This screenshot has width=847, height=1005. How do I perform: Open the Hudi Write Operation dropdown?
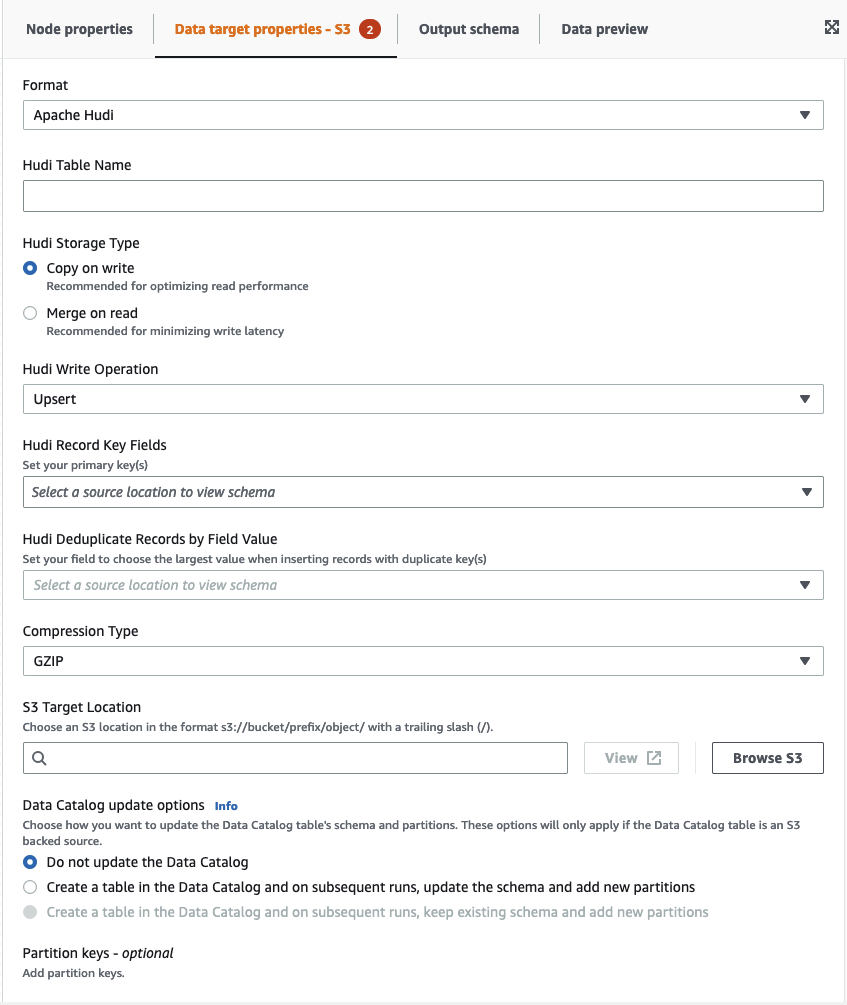pos(423,399)
